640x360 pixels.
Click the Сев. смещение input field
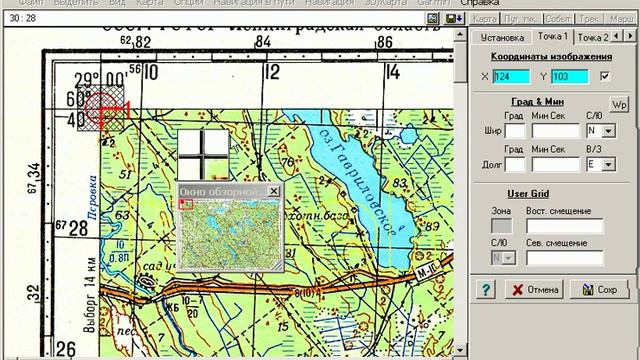click(x=564, y=258)
